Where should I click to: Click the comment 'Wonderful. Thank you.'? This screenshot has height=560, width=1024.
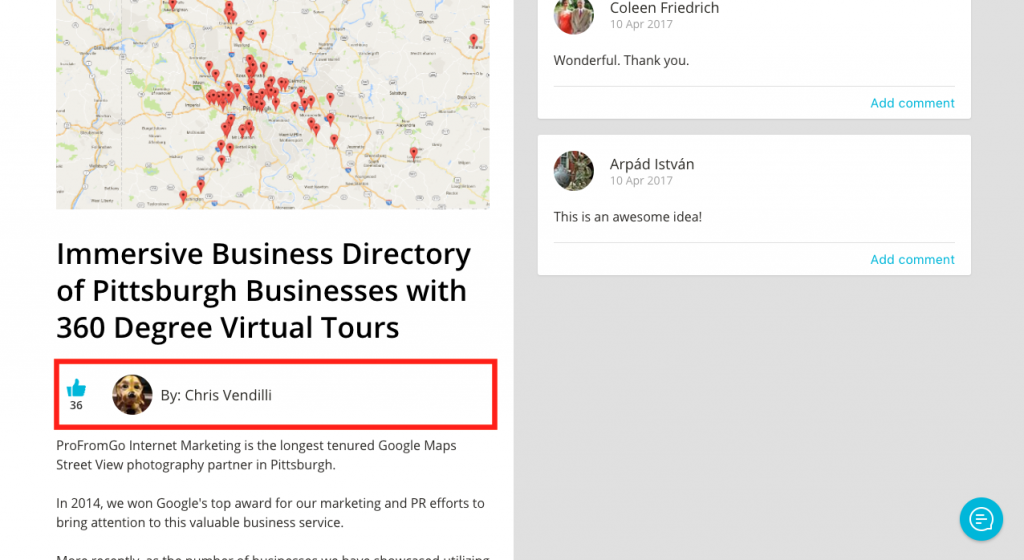(621, 60)
